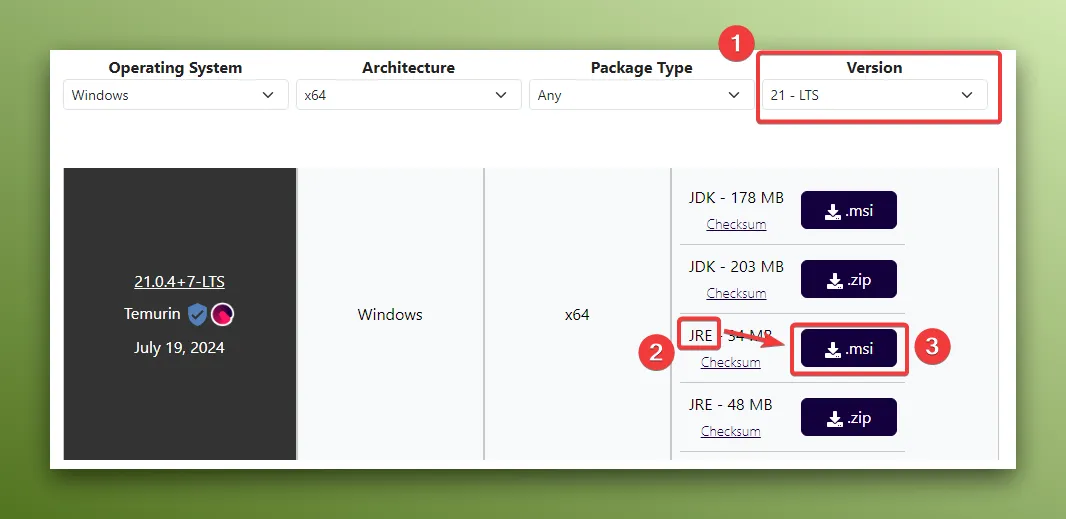Open Checksum link under JDK - 203 MB

pyautogui.click(x=736, y=293)
